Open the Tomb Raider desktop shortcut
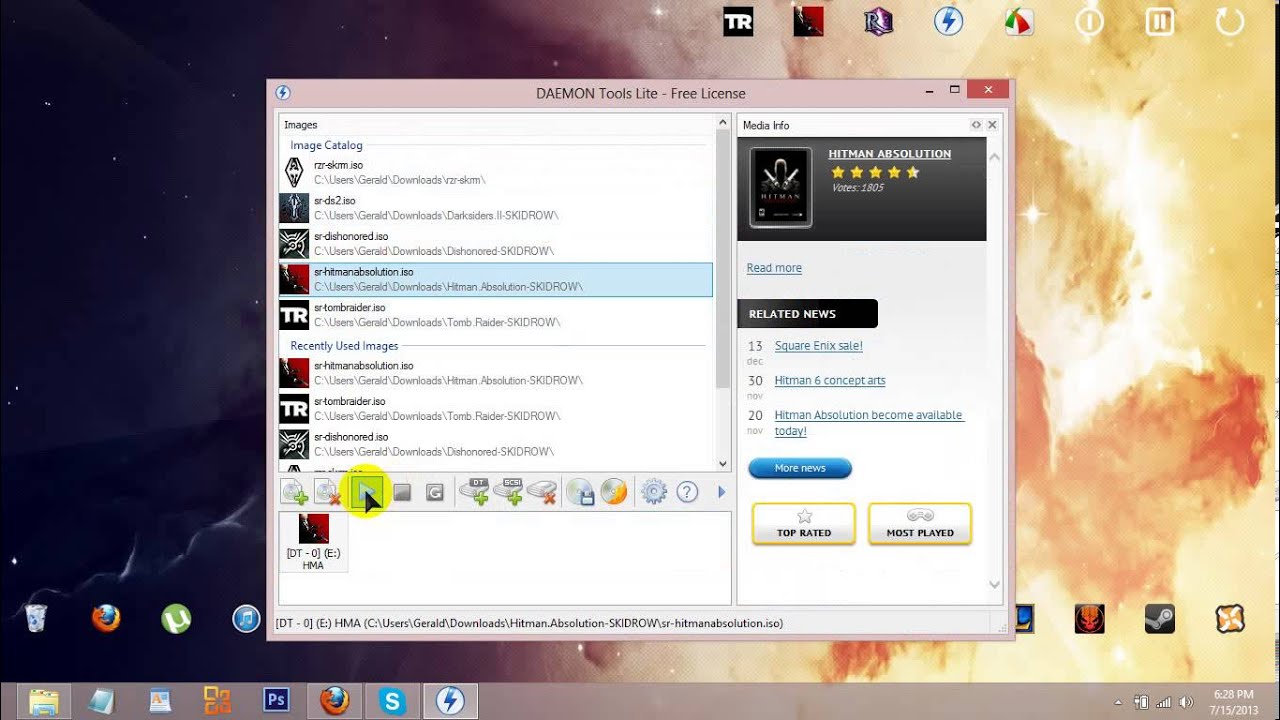Image resolution: width=1280 pixels, height=720 pixels. click(x=738, y=22)
